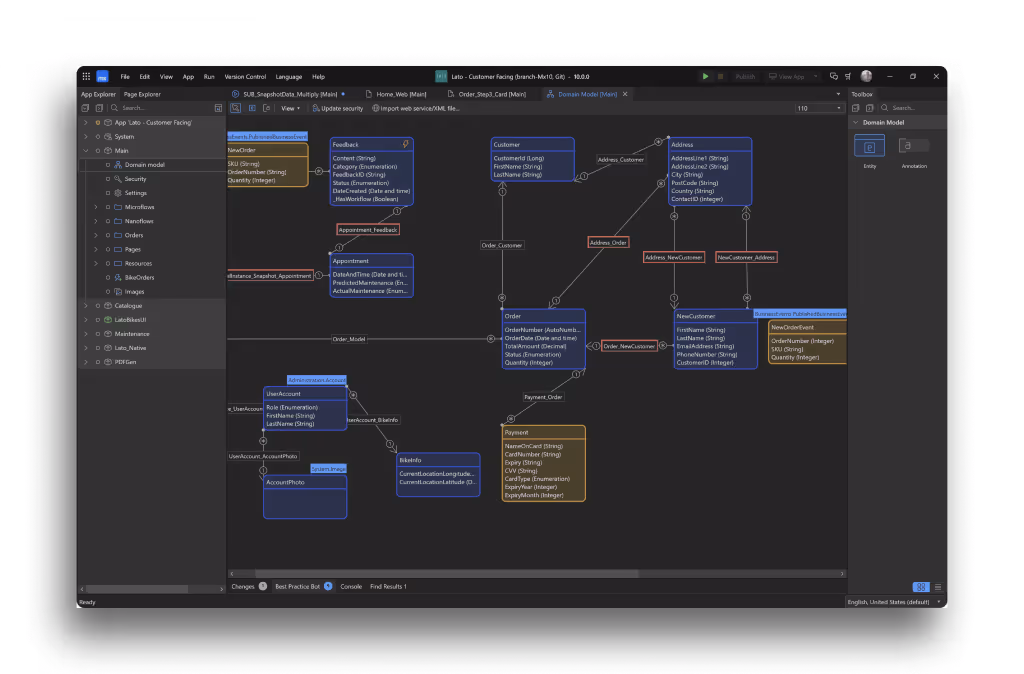Select the first domain model toolbar icon
1024x674 pixels.
tap(236, 108)
